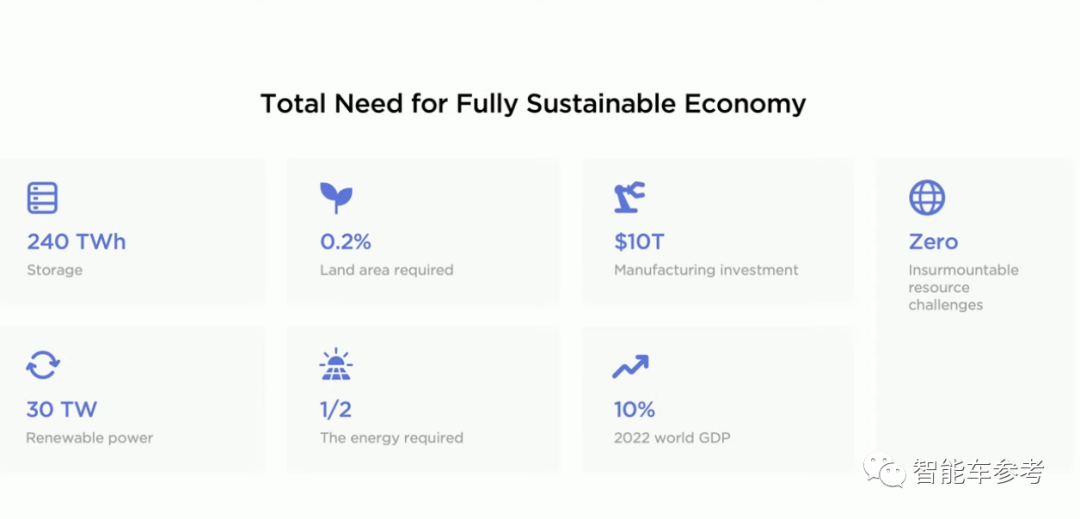Click the upward trending arrow icon
The image size is (1080, 519).
[630, 366]
